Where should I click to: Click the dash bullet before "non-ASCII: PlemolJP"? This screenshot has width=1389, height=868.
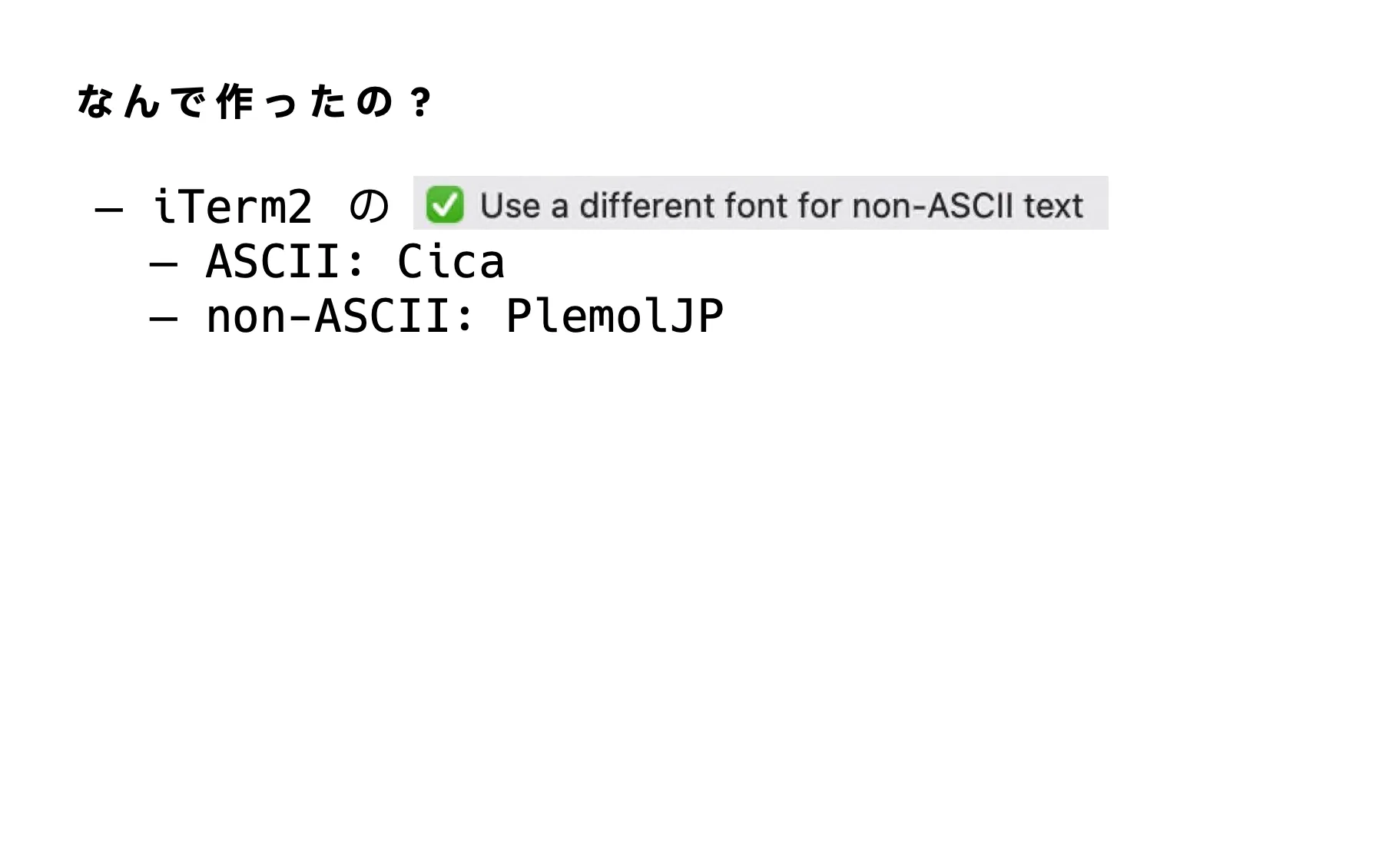(x=163, y=318)
